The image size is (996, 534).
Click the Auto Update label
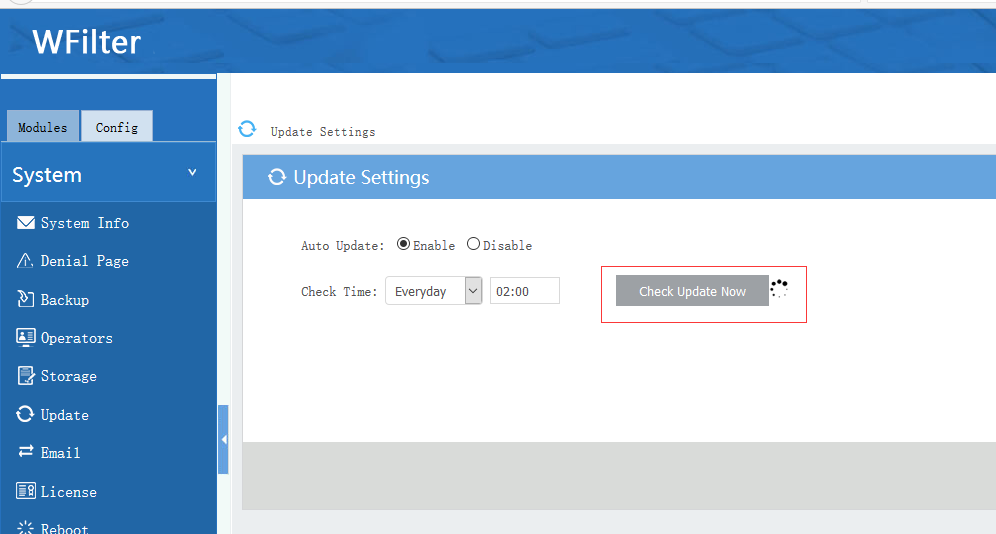(342, 246)
